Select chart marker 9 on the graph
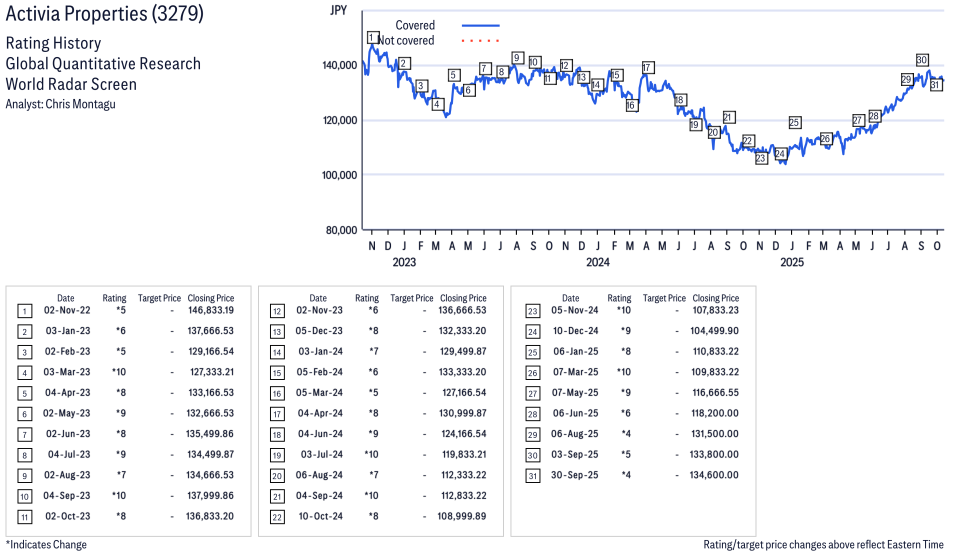The image size is (955, 551). tap(517, 58)
